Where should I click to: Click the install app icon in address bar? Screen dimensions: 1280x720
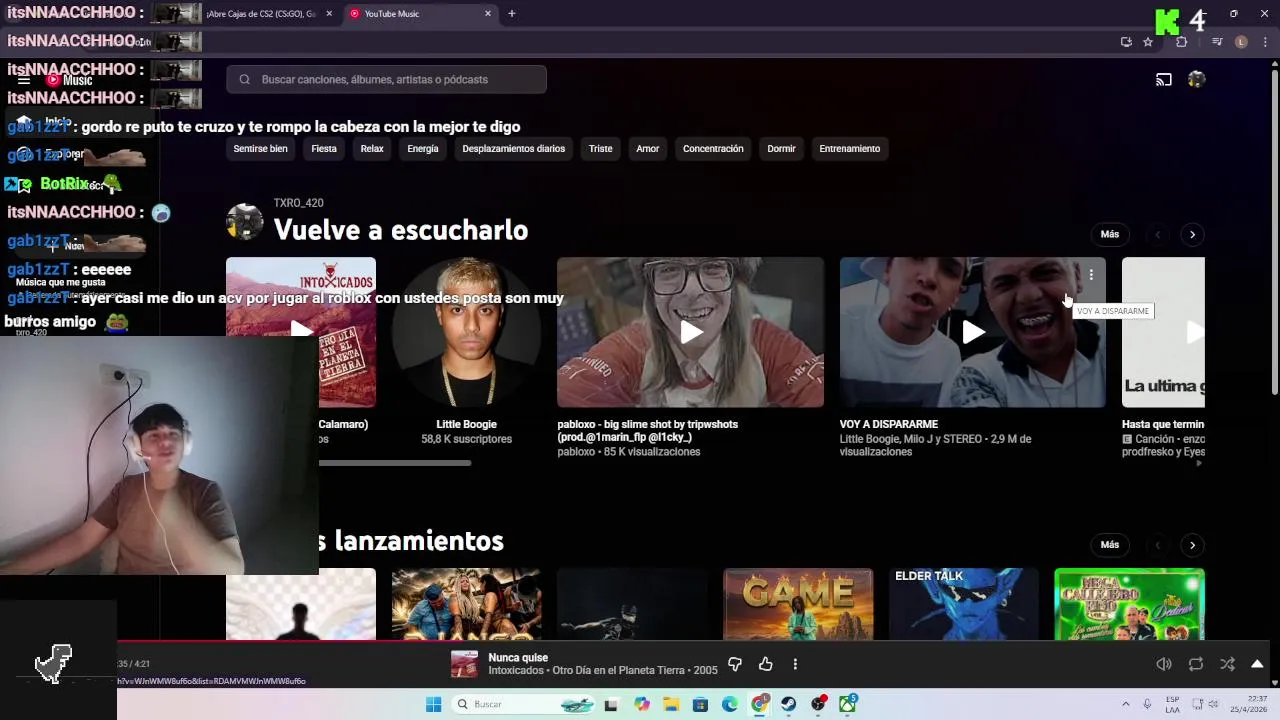pos(1126,42)
